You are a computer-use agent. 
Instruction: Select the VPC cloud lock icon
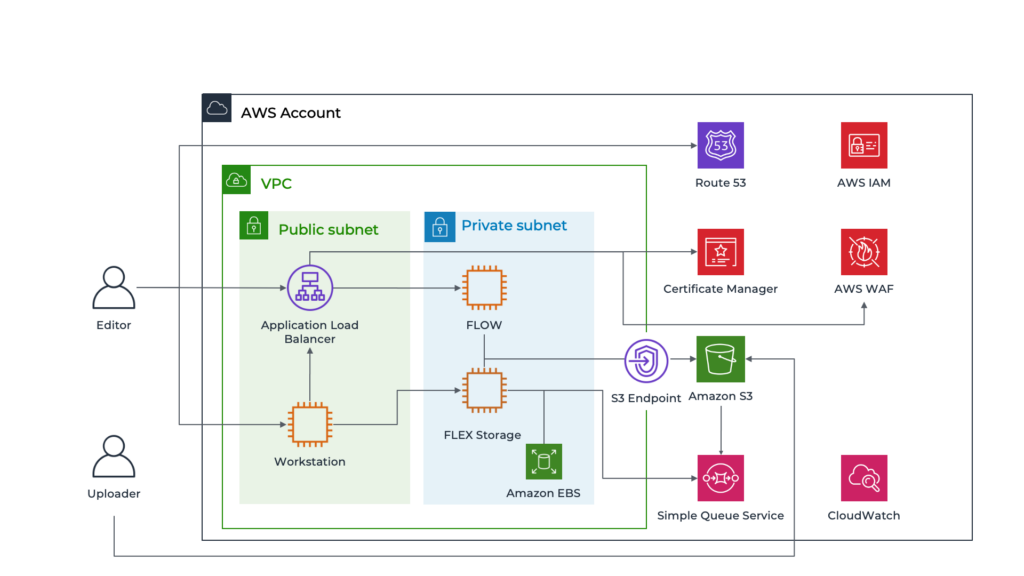click(236, 180)
